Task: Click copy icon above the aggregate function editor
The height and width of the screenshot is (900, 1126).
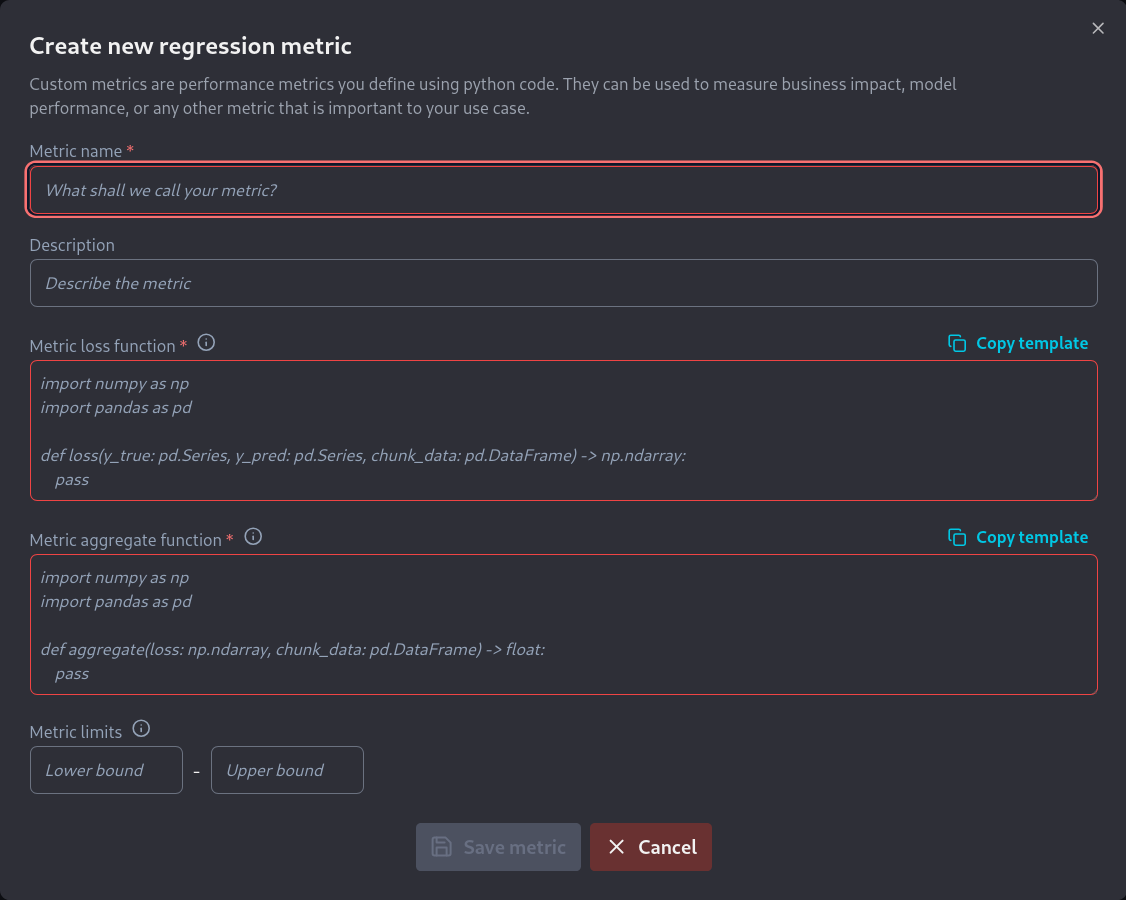Action: (957, 537)
